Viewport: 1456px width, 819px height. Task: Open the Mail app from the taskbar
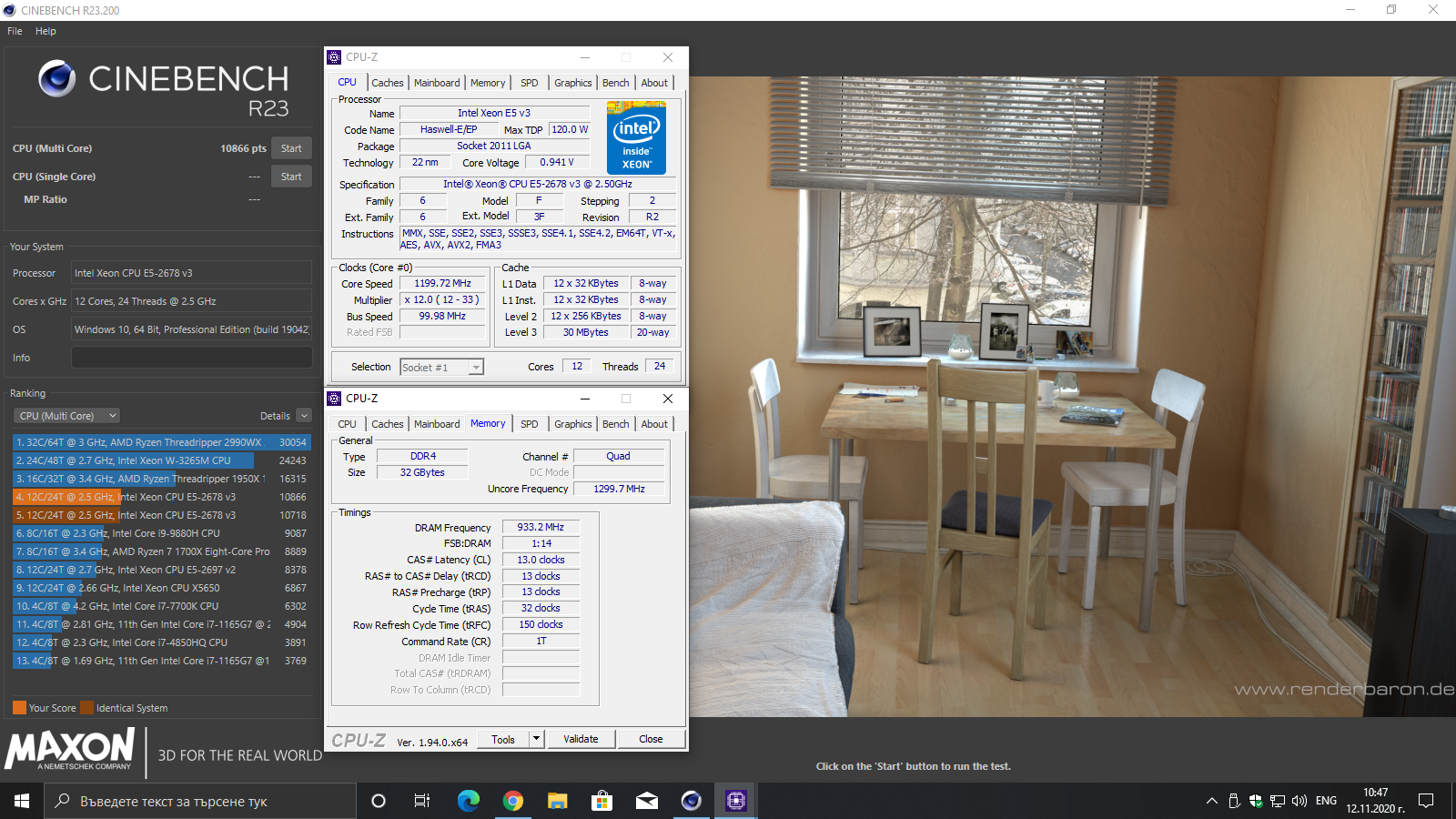(x=646, y=801)
